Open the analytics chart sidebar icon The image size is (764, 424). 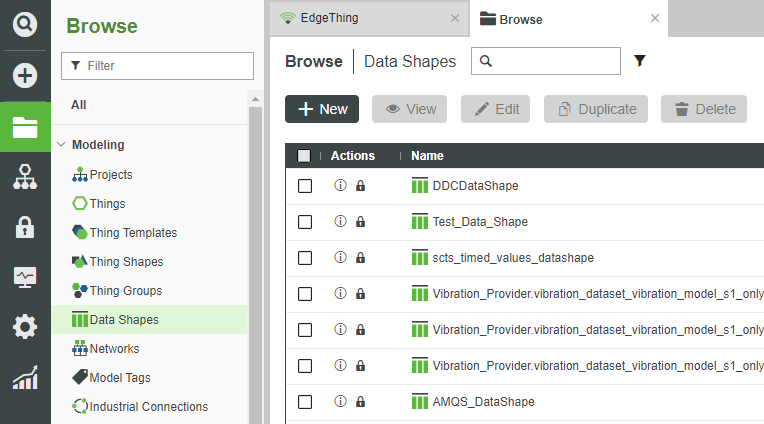tap(26, 378)
